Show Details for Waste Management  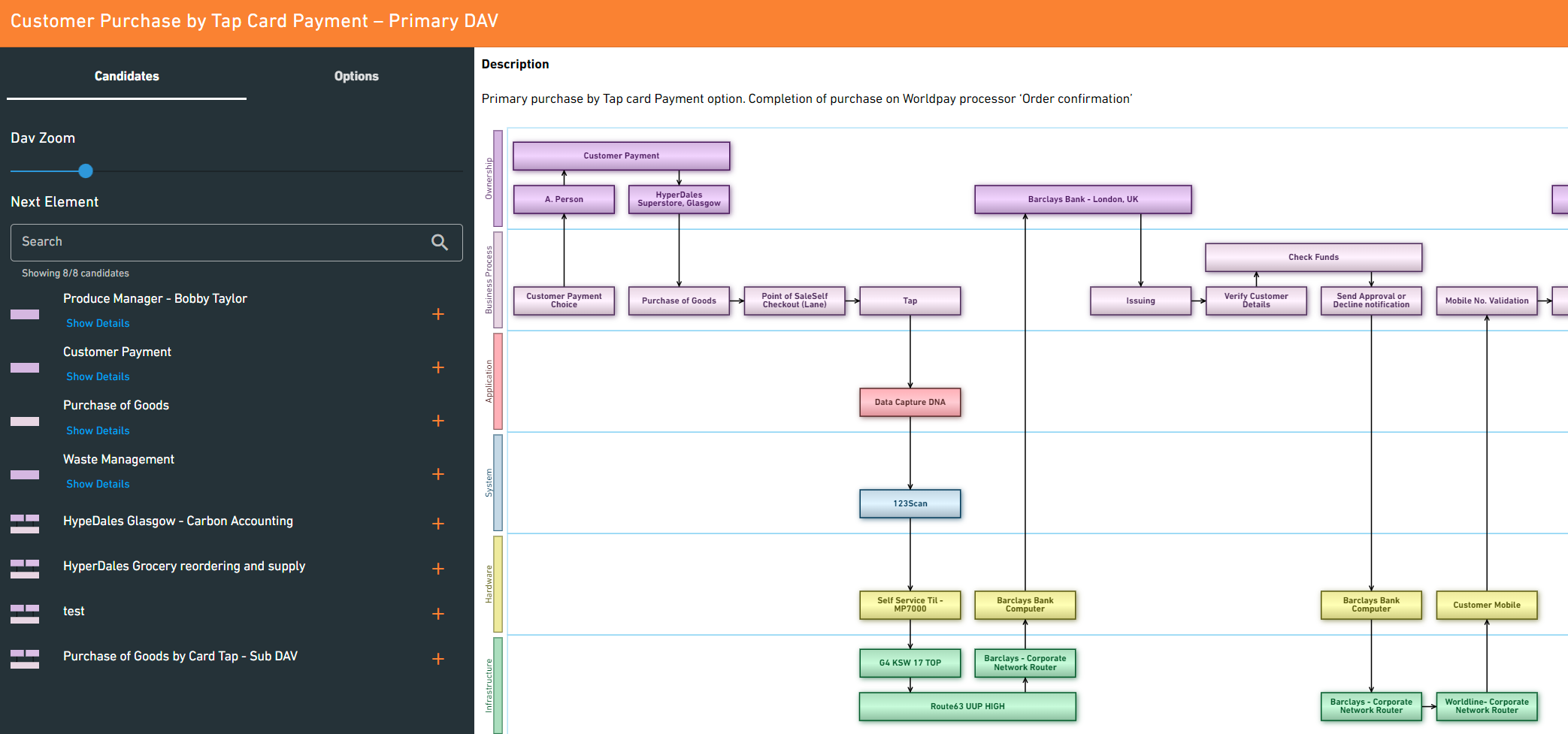tap(98, 484)
